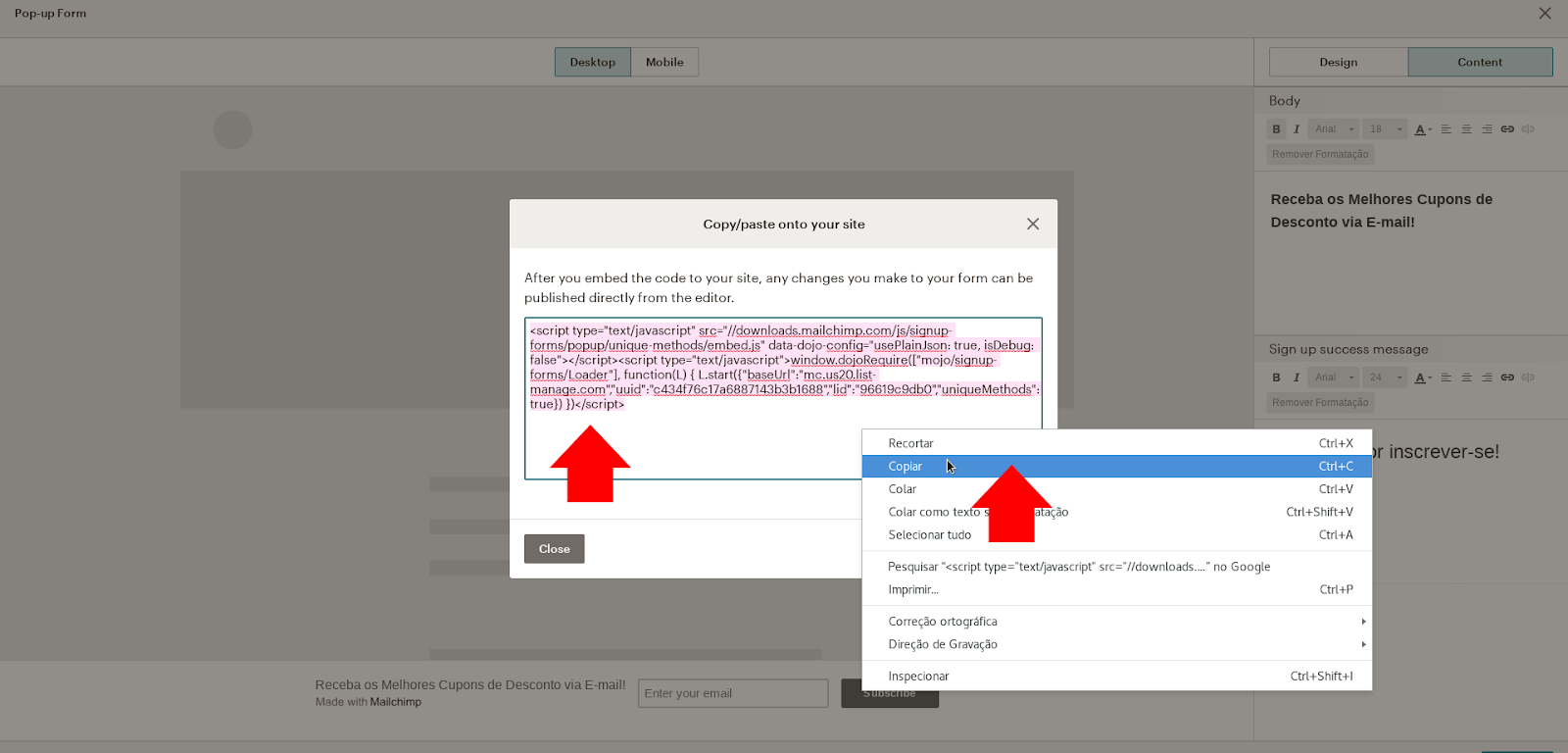
Task: Toggle bold in Body toolbar
Action: pos(1276,129)
